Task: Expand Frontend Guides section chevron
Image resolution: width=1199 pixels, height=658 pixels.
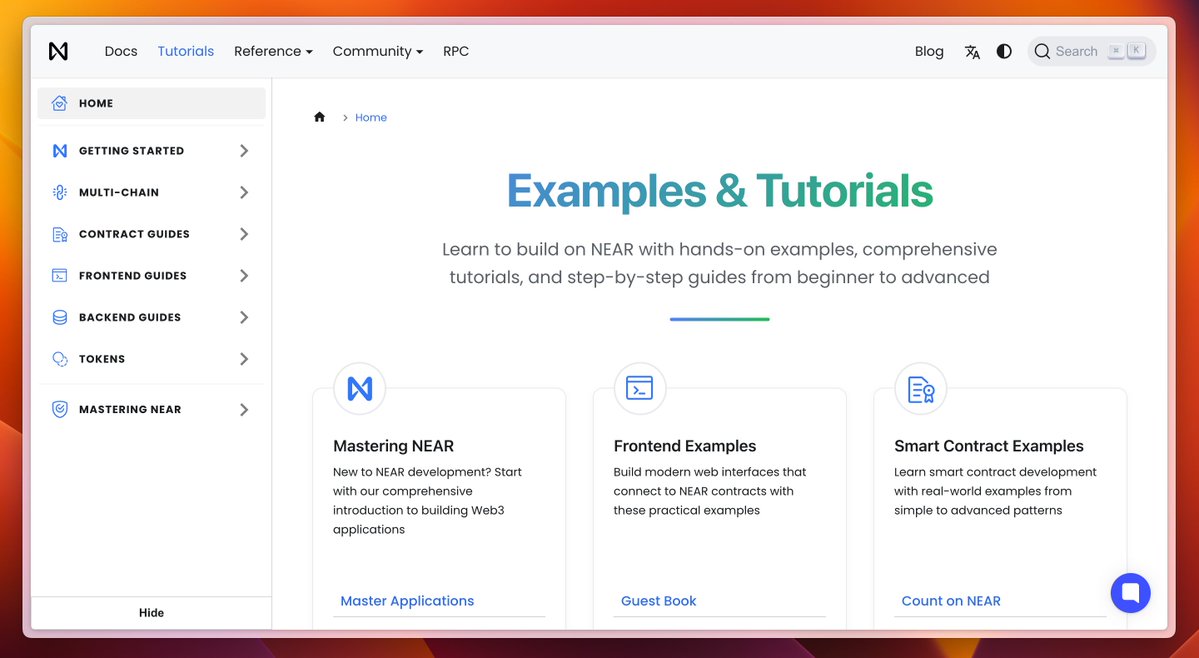Action: pyautogui.click(x=244, y=275)
